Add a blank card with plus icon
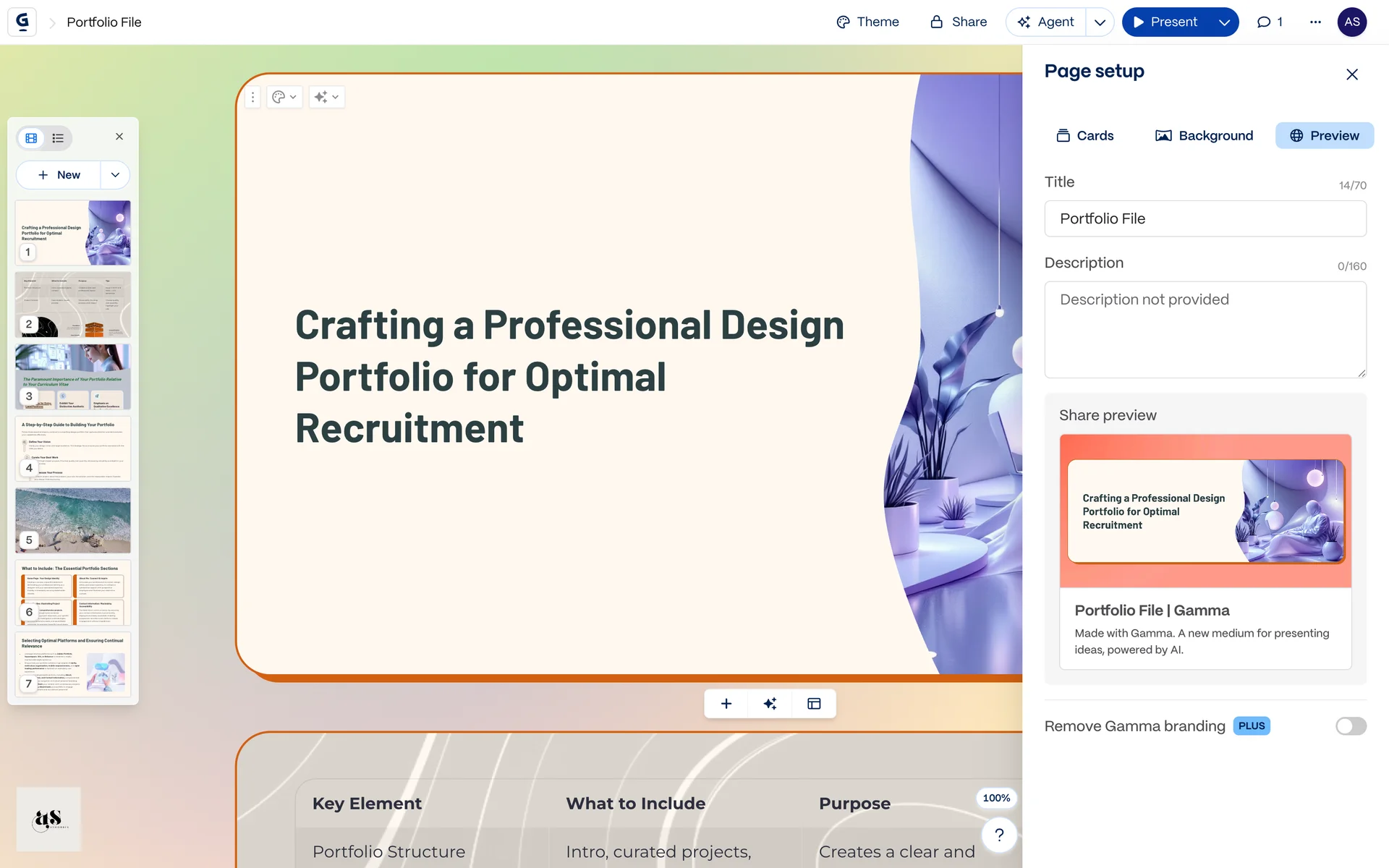This screenshot has width=1389, height=868. click(x=726, y=703)
